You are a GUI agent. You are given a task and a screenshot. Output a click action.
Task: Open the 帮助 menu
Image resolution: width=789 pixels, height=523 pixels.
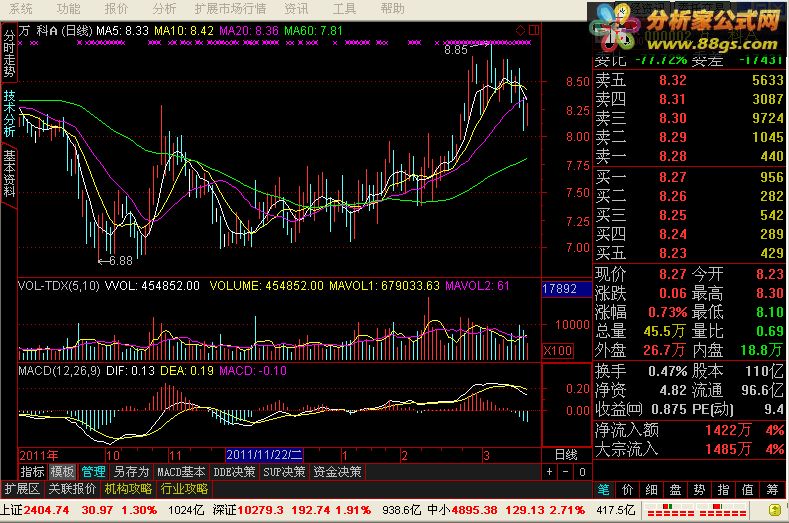point(392,9)
